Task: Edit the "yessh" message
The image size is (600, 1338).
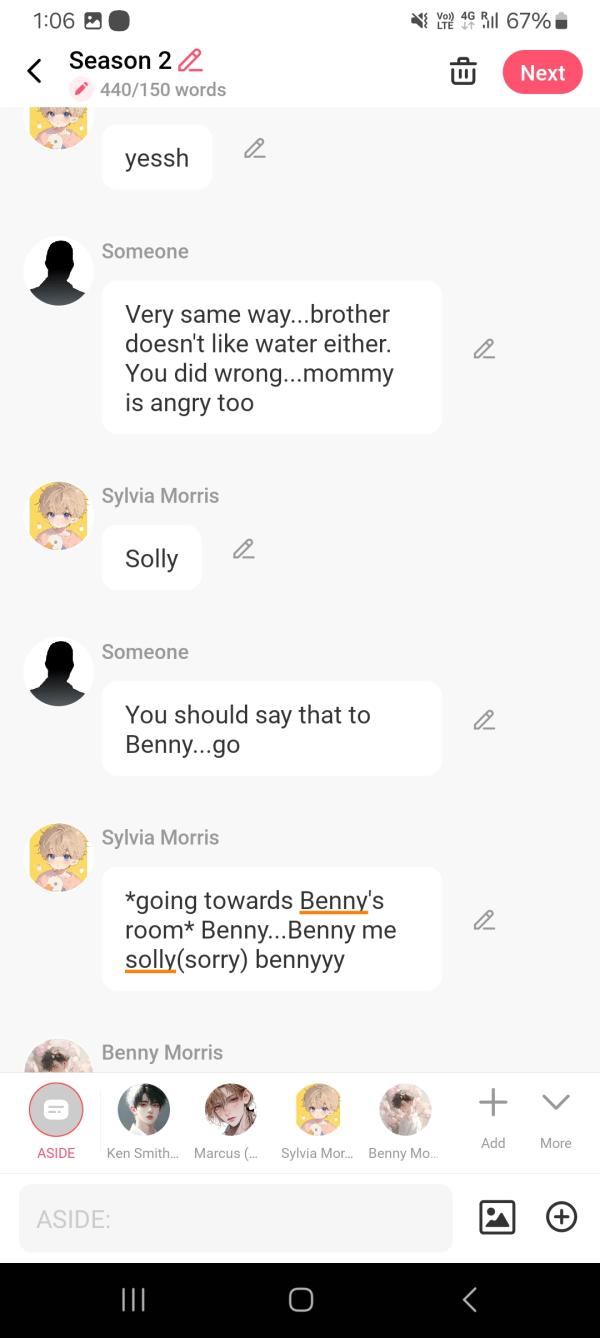Action: (x=255, y=149)
